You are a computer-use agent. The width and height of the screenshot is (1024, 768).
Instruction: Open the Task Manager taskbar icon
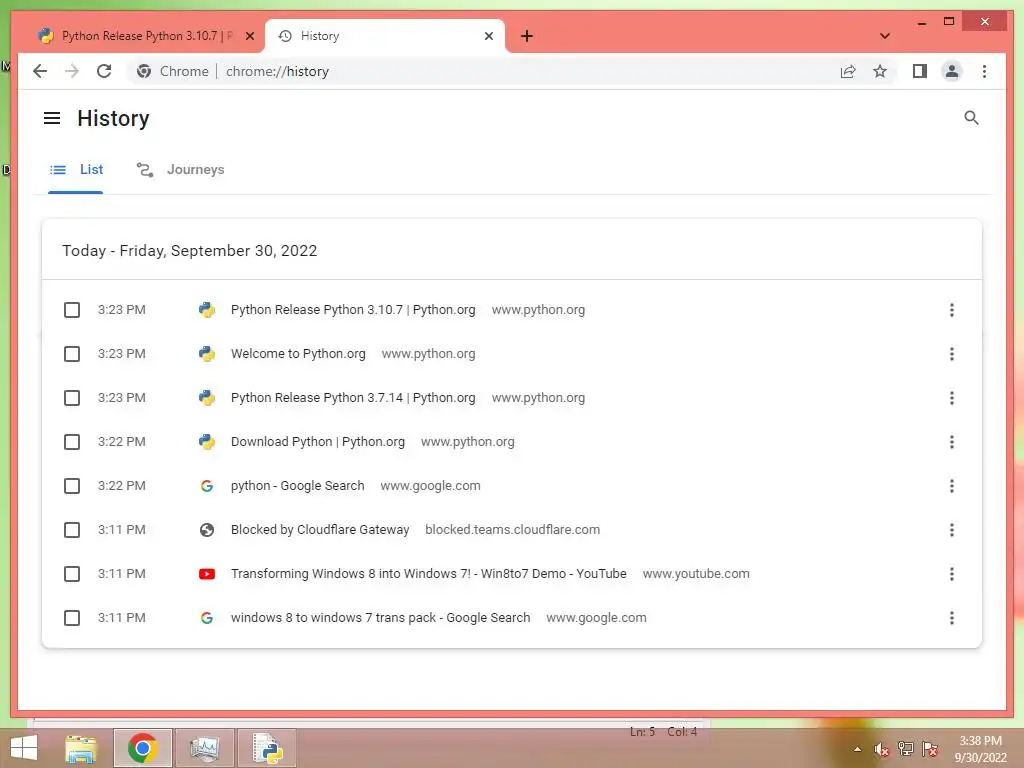(x=205, y=748)
